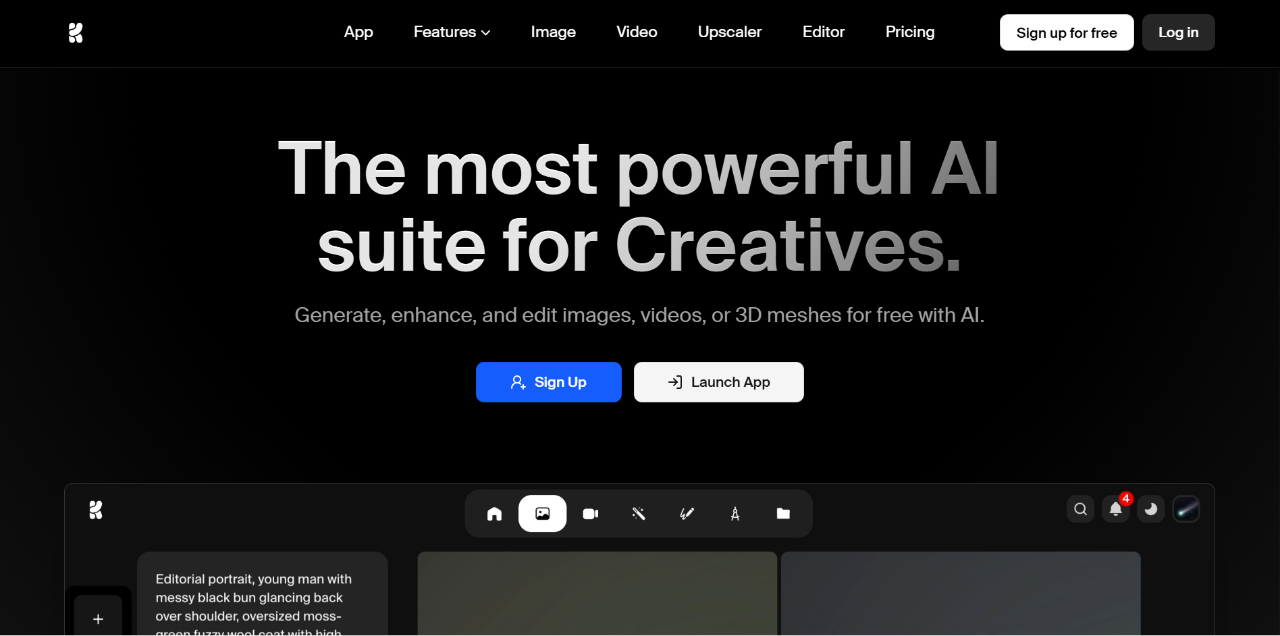Select the Image generation icon in toolbar

tap(542, 514)
